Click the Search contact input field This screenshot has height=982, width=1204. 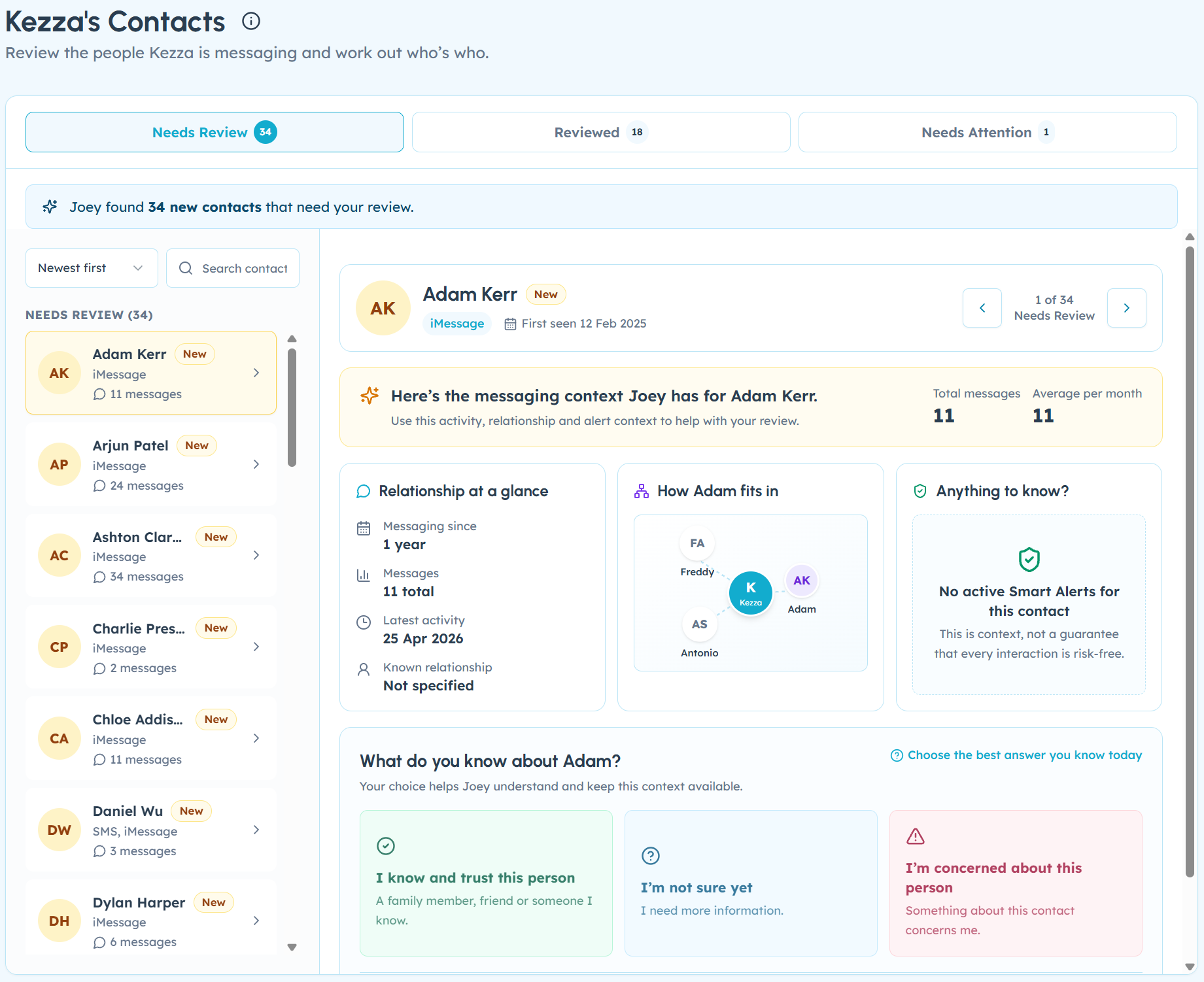tap(233, 268)
